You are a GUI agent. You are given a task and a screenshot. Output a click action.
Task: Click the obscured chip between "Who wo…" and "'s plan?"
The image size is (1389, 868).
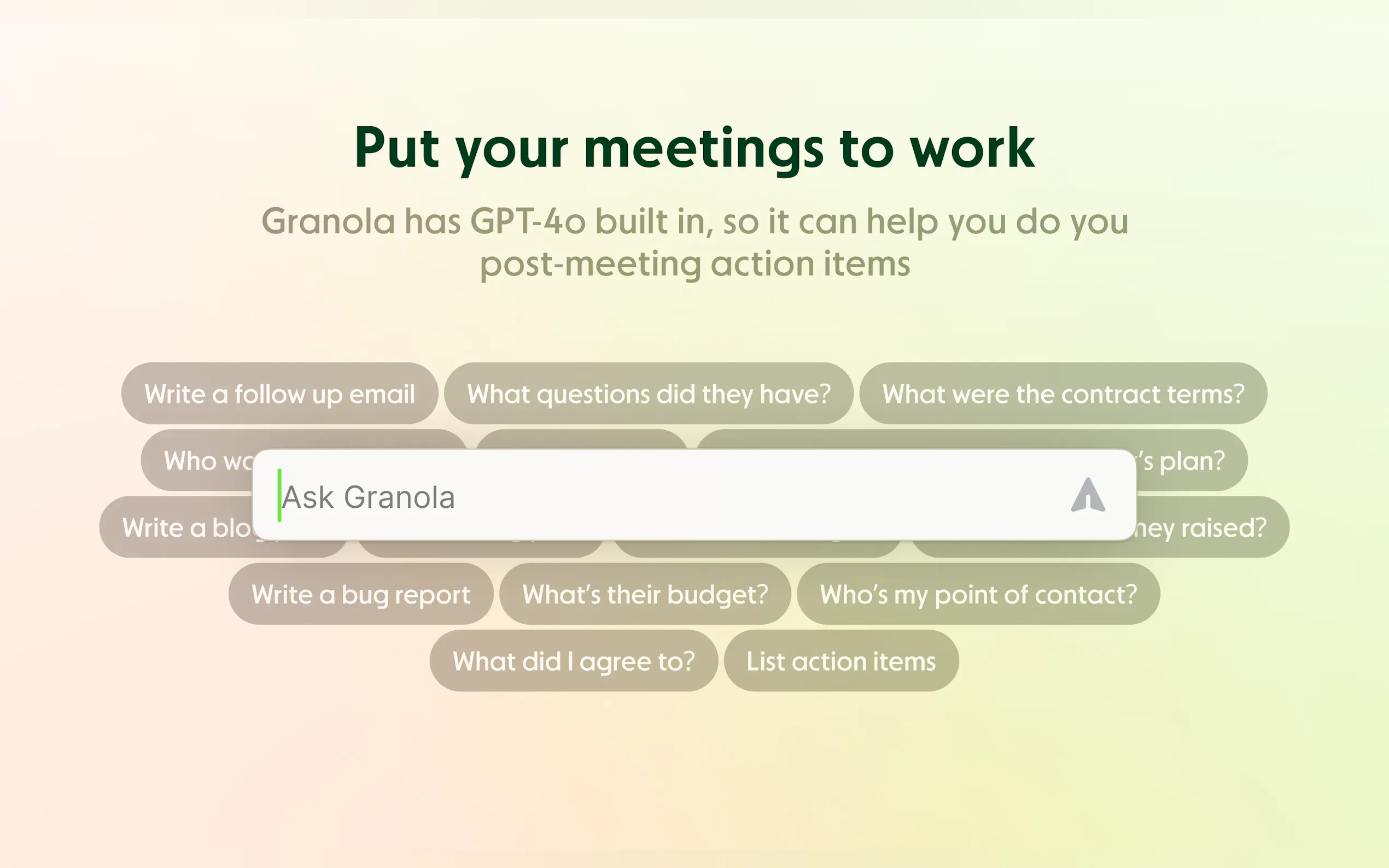tap(581, 440)
